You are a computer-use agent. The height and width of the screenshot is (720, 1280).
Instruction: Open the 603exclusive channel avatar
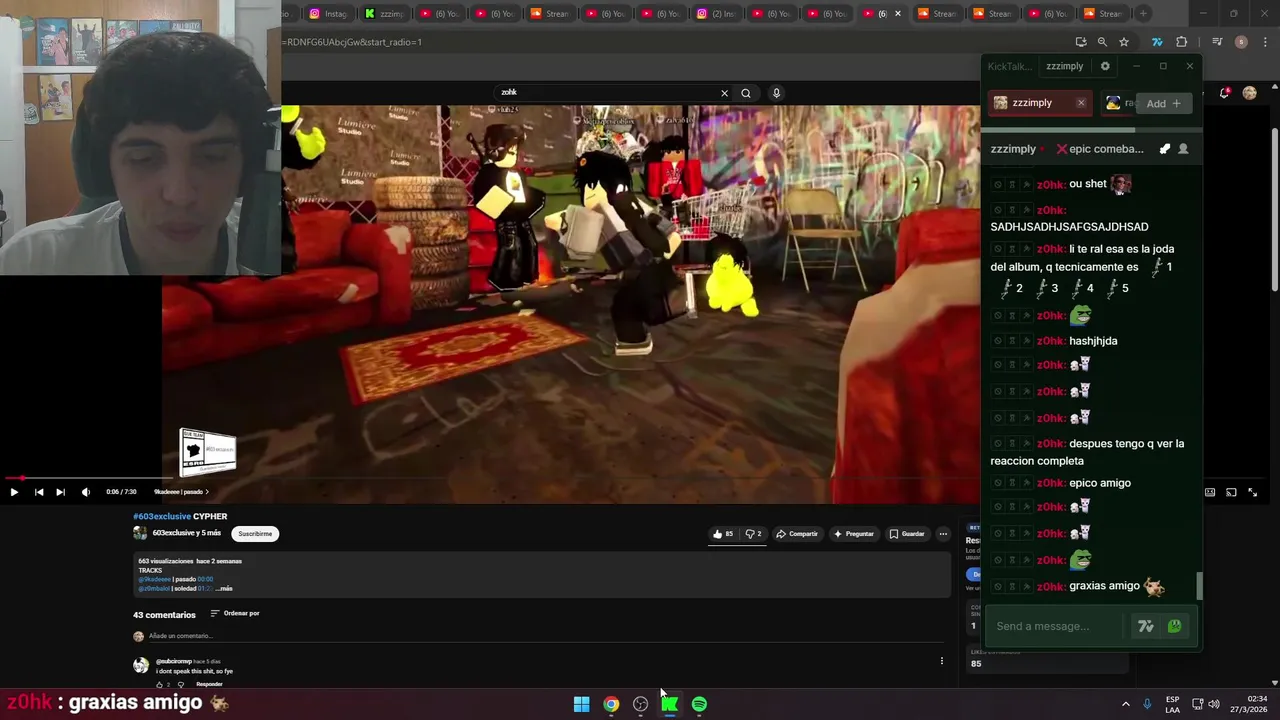tap(140, 533)
